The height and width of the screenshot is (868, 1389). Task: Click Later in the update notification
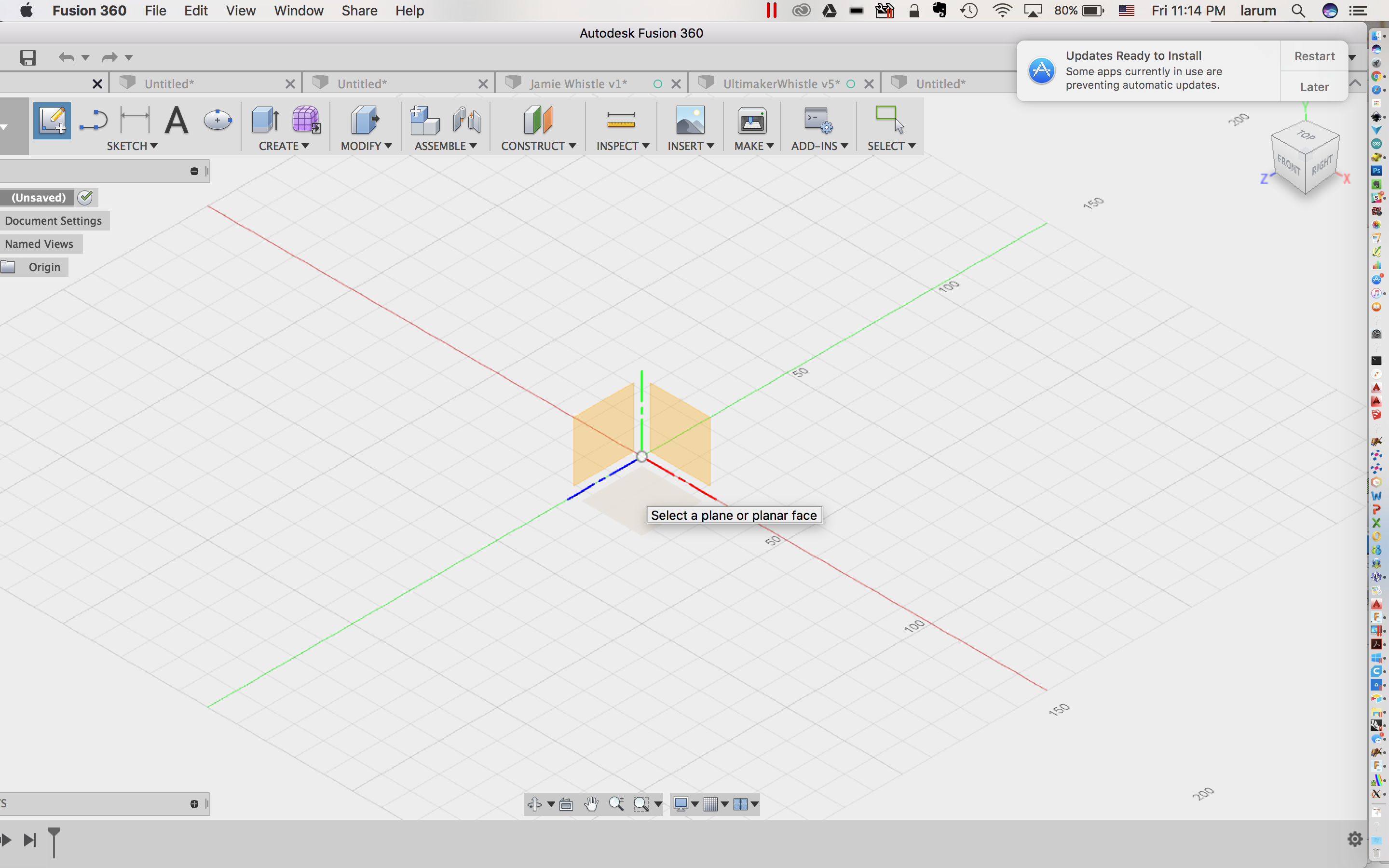tap(1314, 87)
